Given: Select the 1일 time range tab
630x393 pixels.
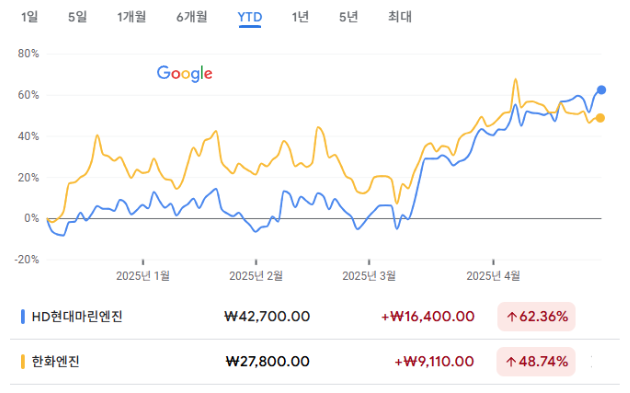Looking at the screenshot, I should tap(29, 17).
